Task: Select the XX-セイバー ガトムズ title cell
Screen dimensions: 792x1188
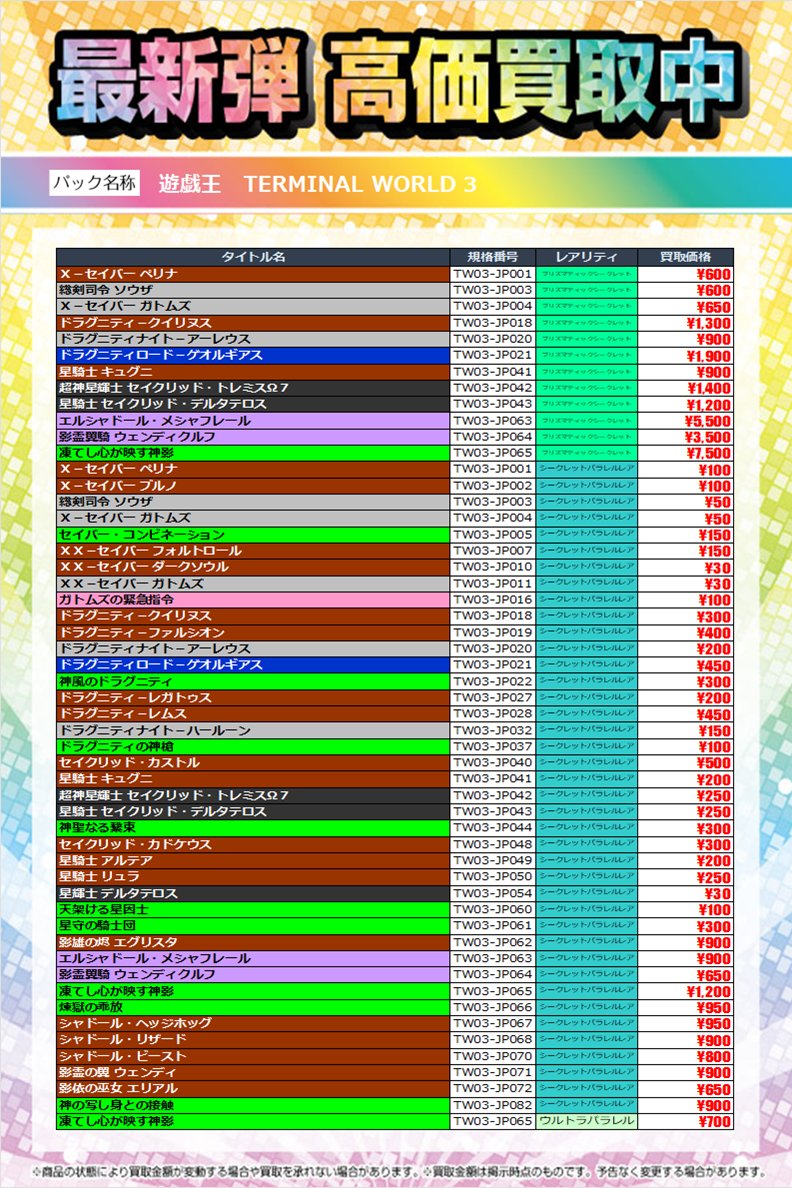Action: (253, 583)
